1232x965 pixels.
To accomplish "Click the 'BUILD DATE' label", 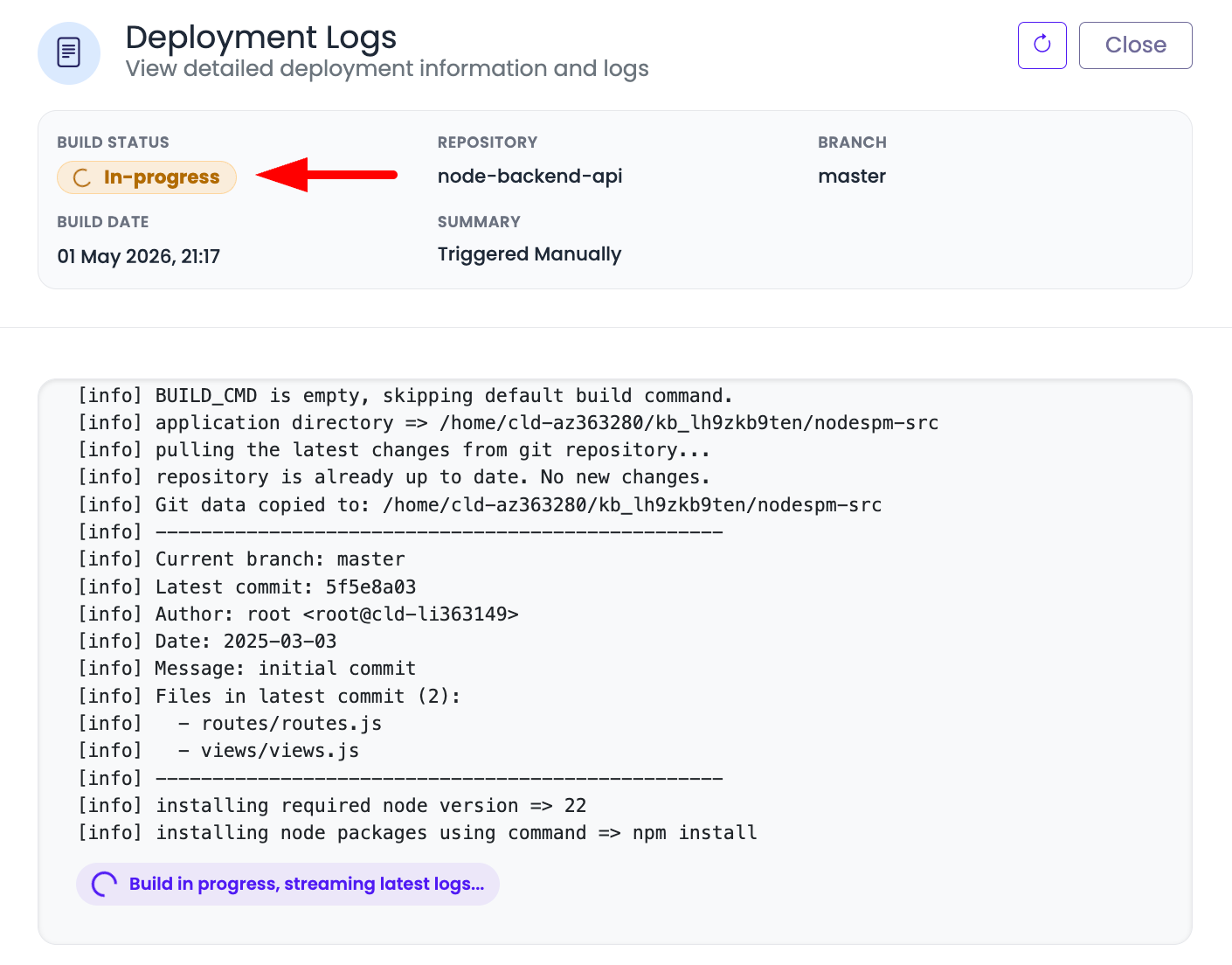I will tap(103, 222).
